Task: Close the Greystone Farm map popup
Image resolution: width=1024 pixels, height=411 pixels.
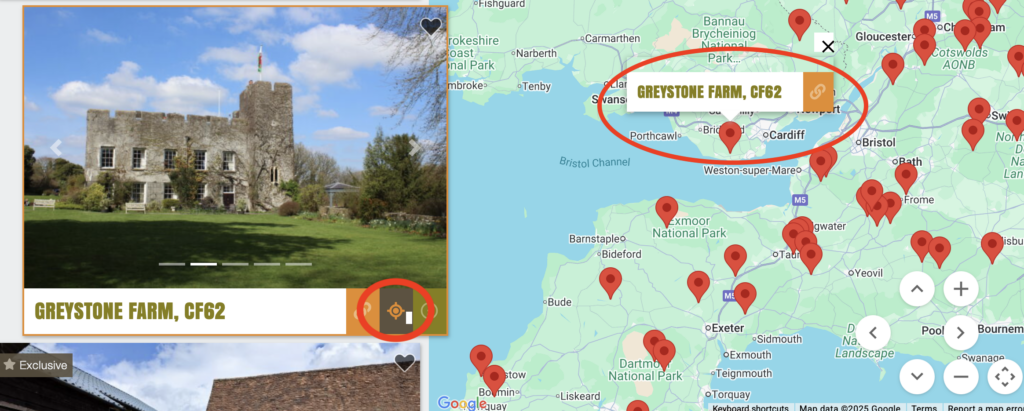Action: click(827, 47)
